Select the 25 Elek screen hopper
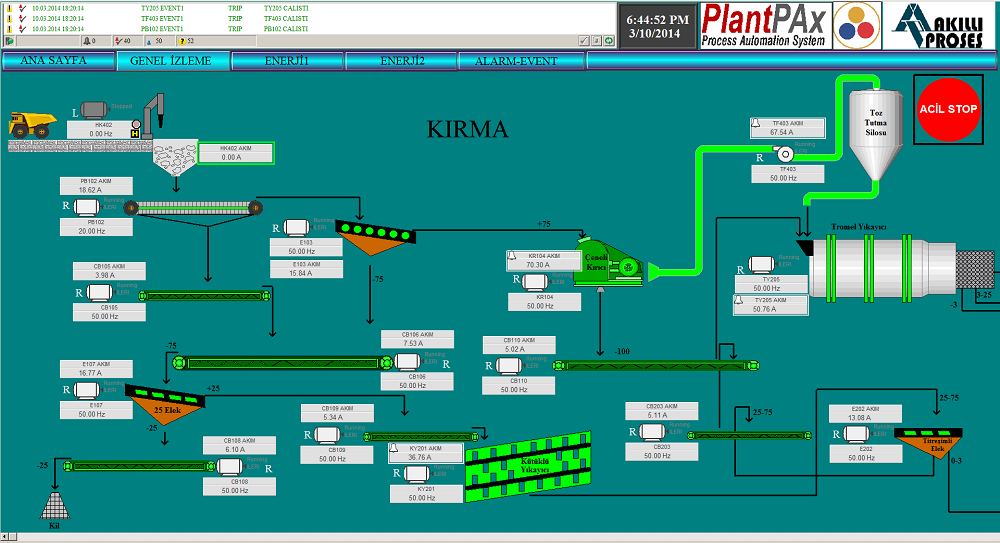The width and height of the screenshot is (1000, 543). pos(165,403)
